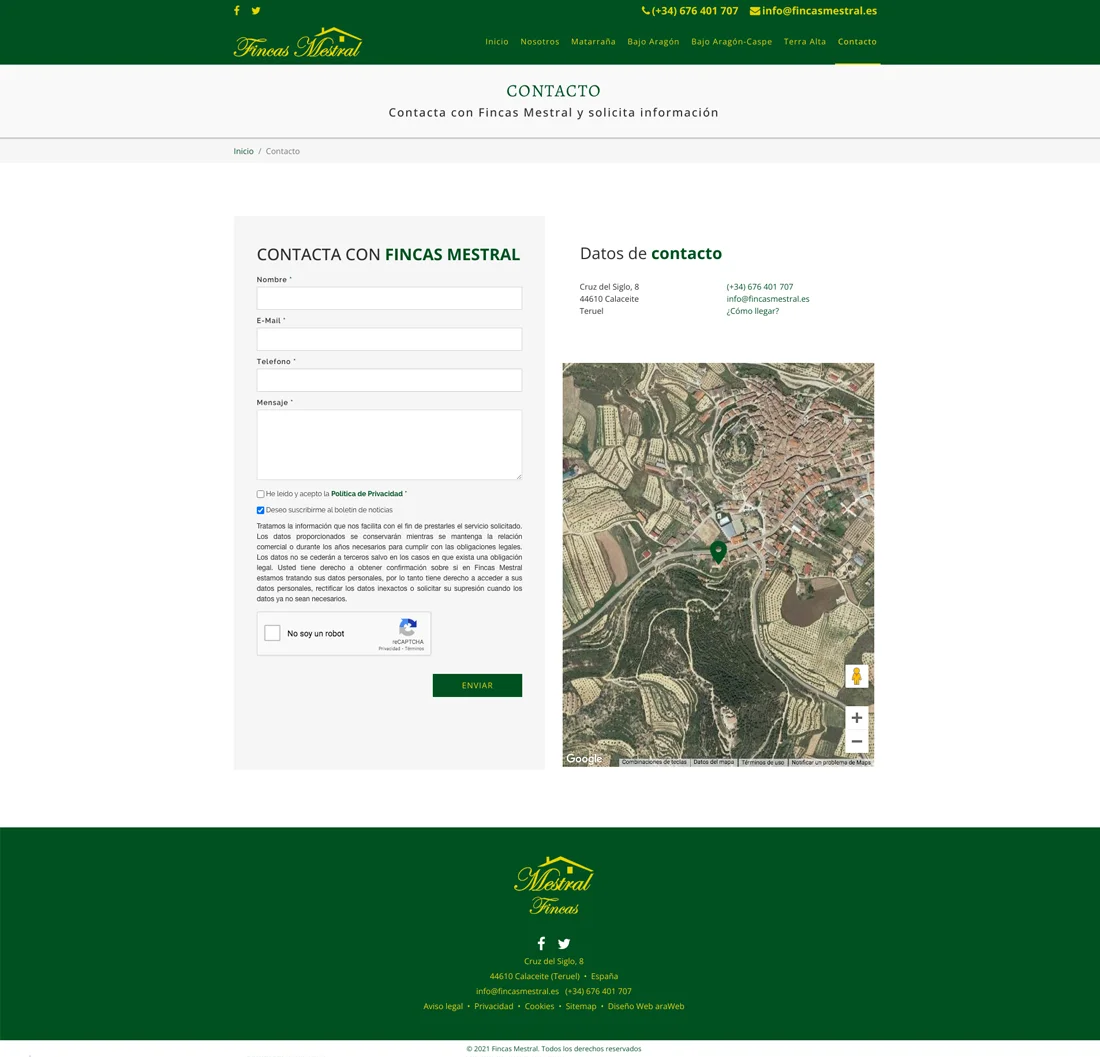
Task: Zoom in the map with plus button
Action: 857,718
